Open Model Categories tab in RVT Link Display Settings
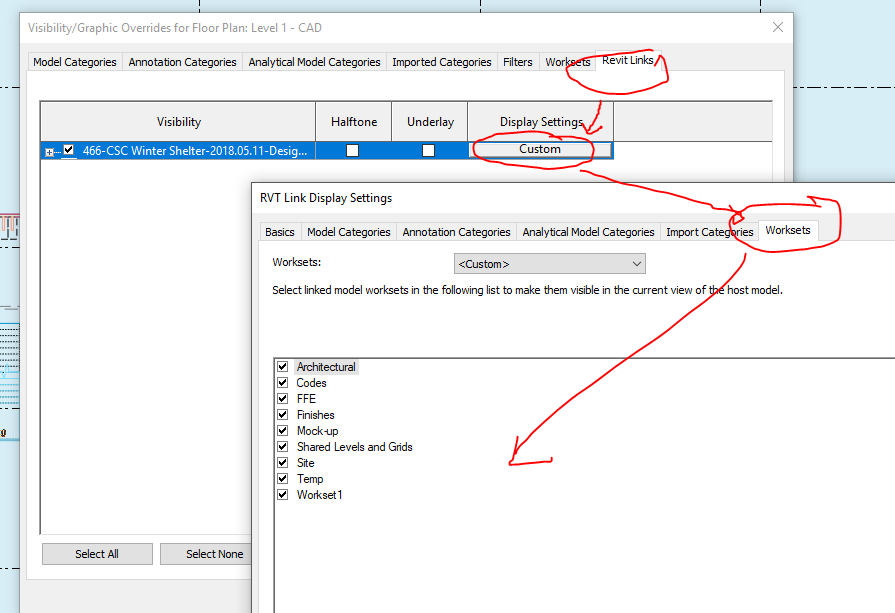Screen dimensions: 895x613 (x=349, y=232)
